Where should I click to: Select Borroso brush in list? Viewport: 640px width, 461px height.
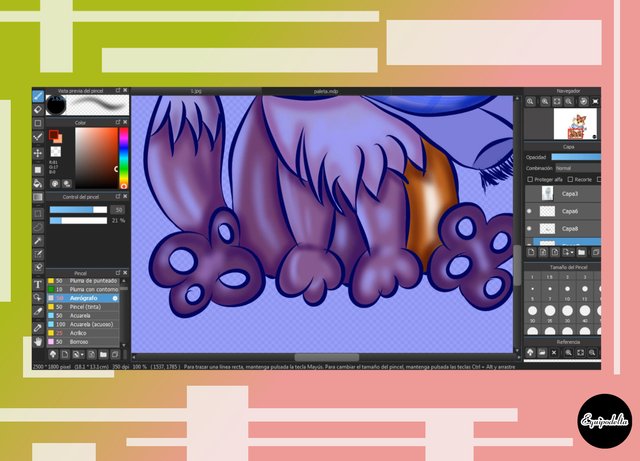click(83, 342)
